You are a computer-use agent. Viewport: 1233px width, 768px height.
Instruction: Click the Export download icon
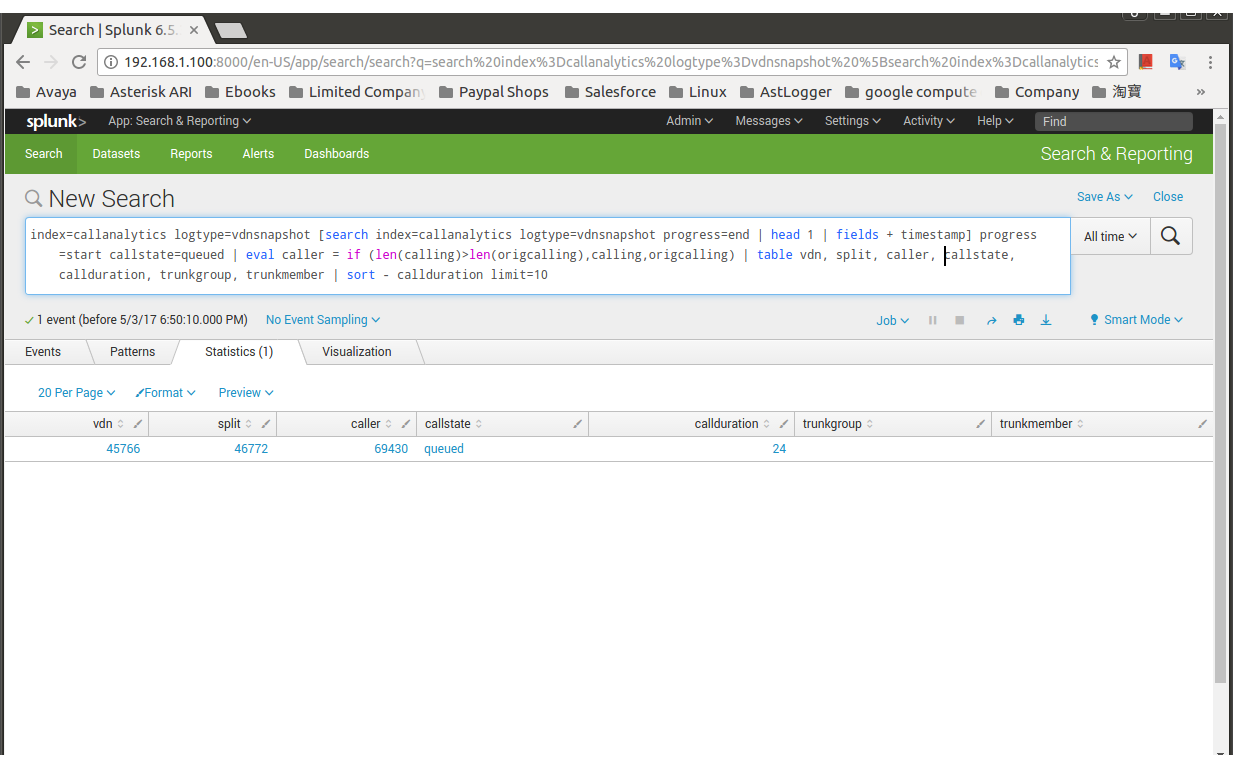(1046, 320)
